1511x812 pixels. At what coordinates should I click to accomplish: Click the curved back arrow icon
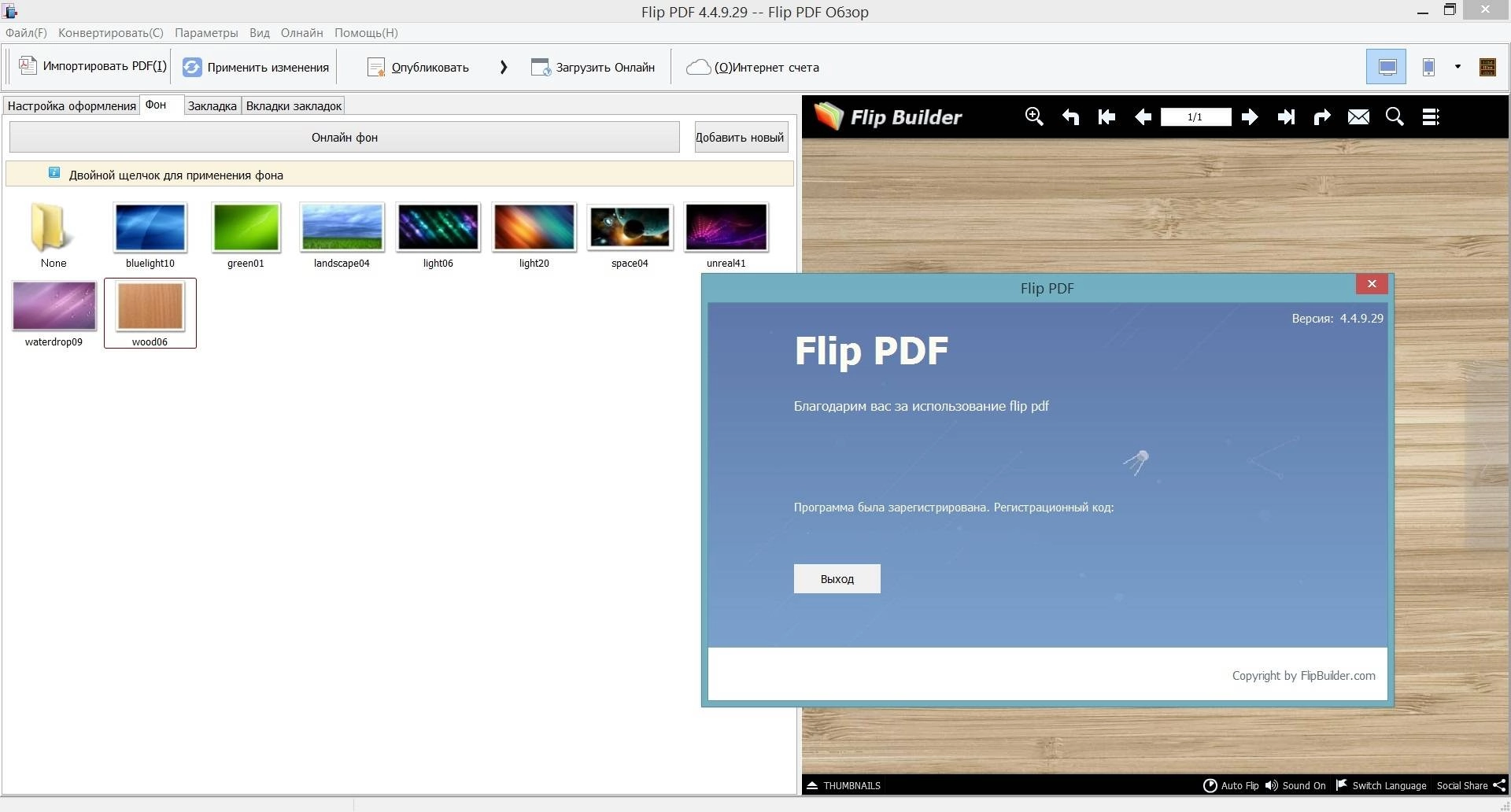click(1070, 116)
